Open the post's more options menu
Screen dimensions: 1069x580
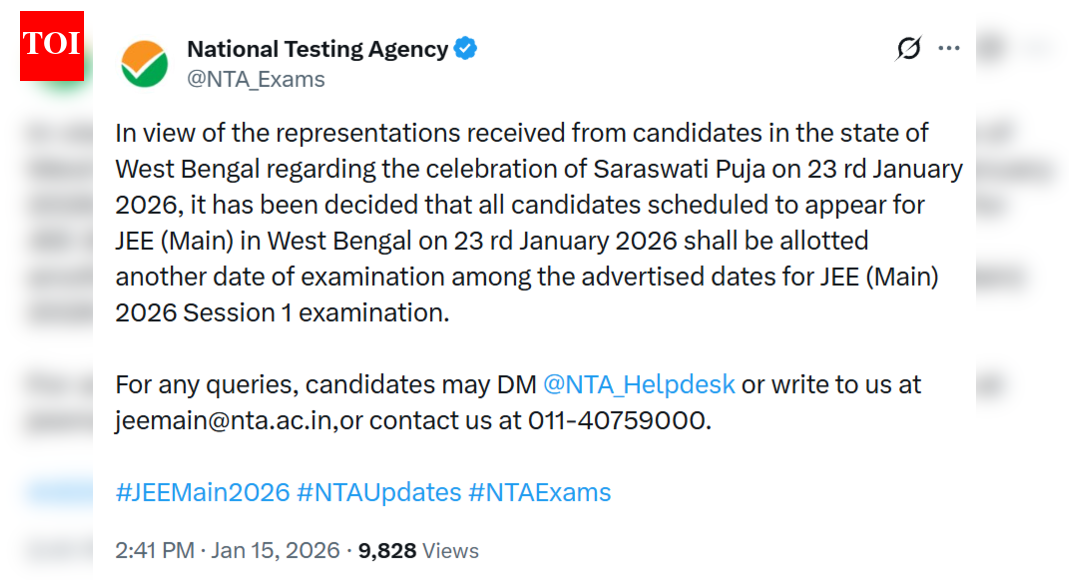[x=948, y=47]
